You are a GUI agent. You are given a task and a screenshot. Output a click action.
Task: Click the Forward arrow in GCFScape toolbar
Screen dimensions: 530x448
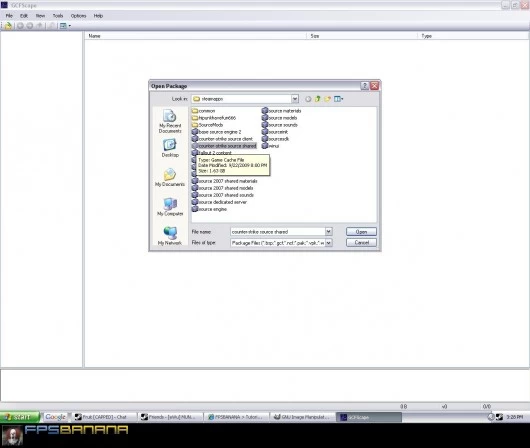tap(30, 26)
